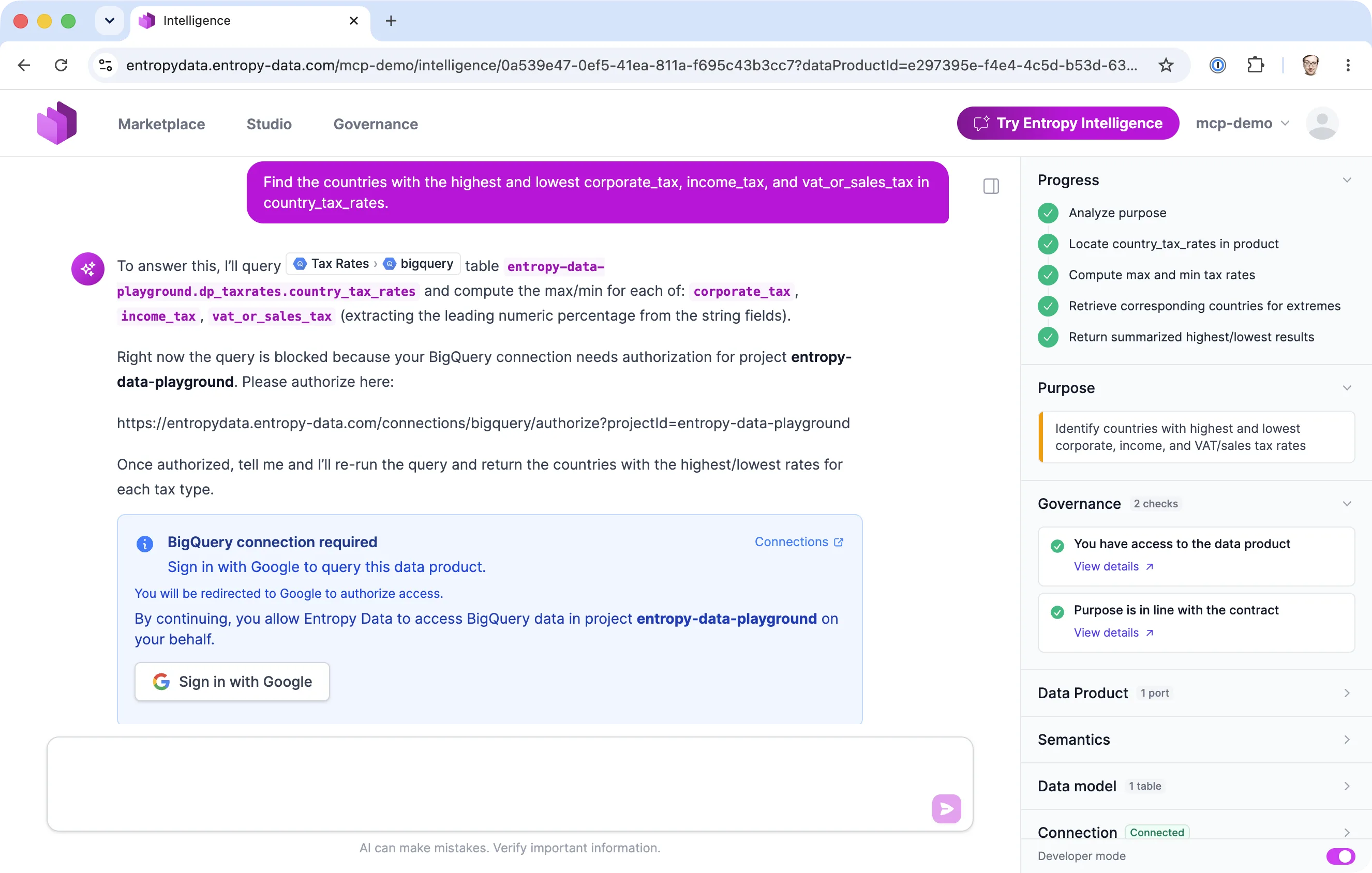The width and height of the screenshot is (1372, 873).
Task: Click the Tax Rates data product chip
Action: click(x=332, y=264)
